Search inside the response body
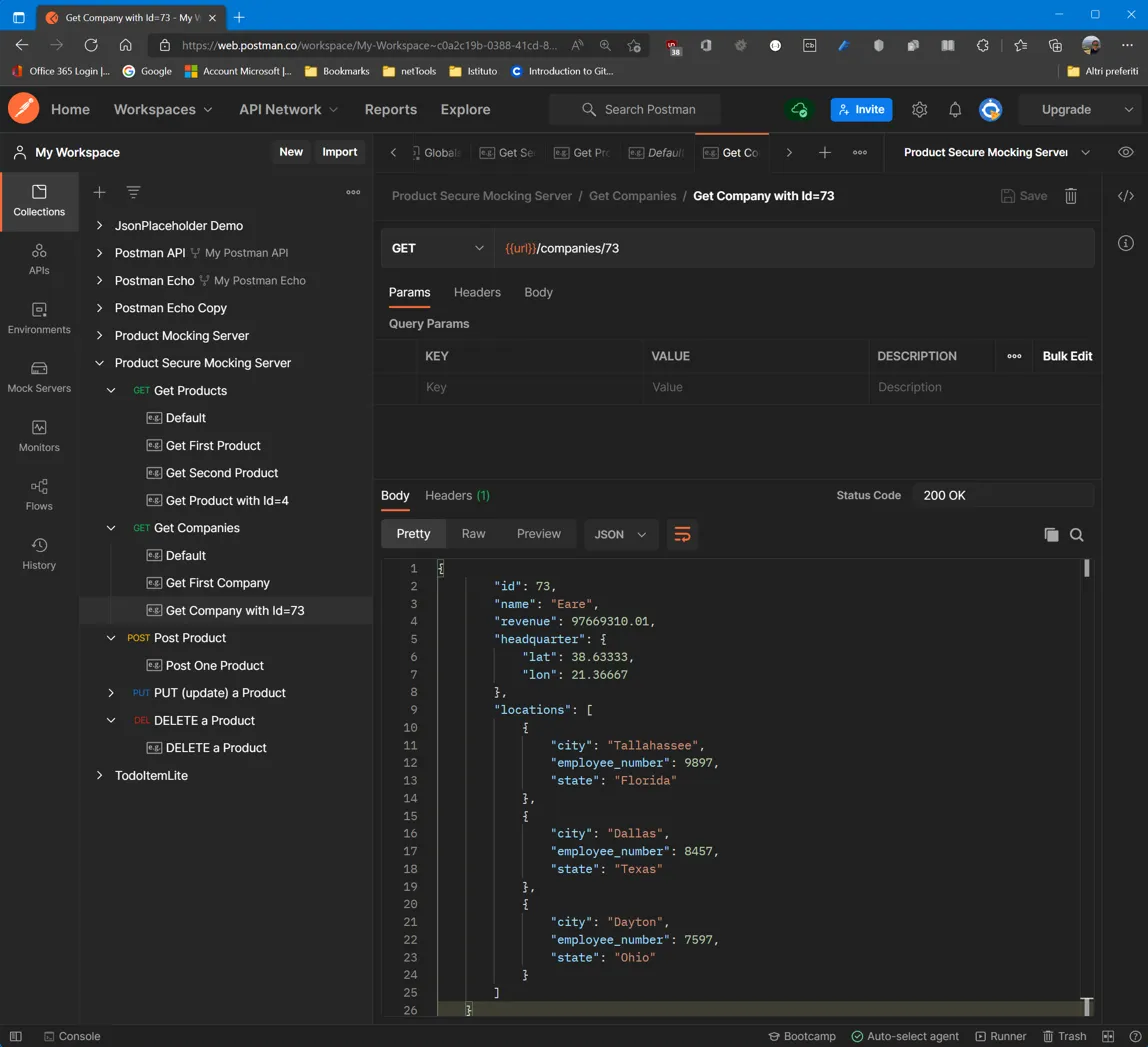The width and height of the screenshot is (1148, 1047). pyautogui.click(x=1076, y=534)
